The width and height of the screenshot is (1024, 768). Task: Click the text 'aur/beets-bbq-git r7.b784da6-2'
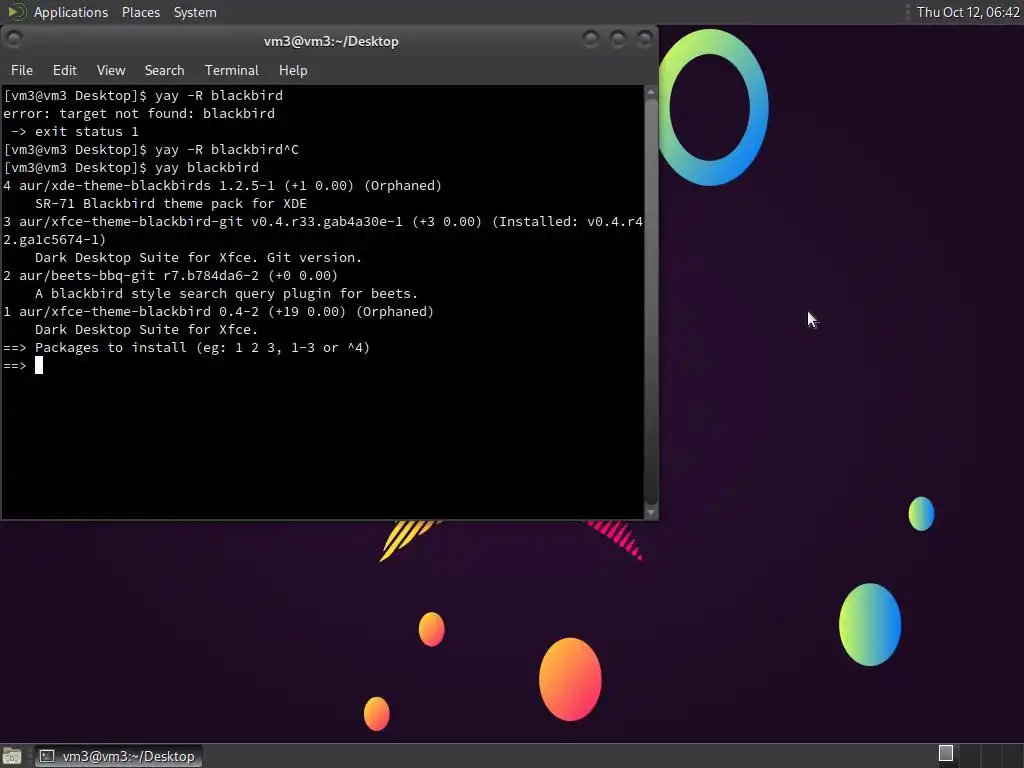[138, 276]
